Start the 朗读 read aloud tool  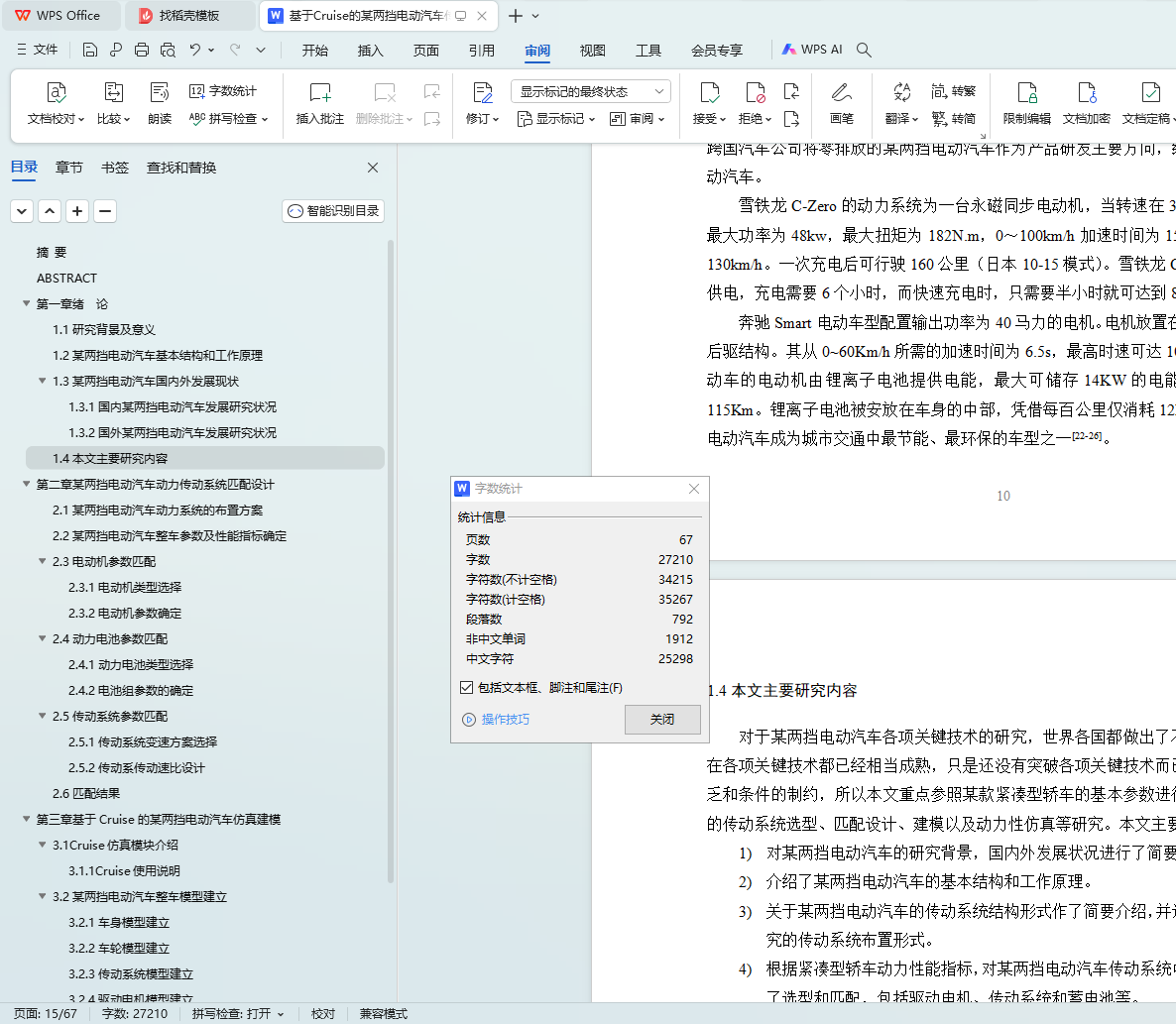pyautogui.click(x=159, y=103)
